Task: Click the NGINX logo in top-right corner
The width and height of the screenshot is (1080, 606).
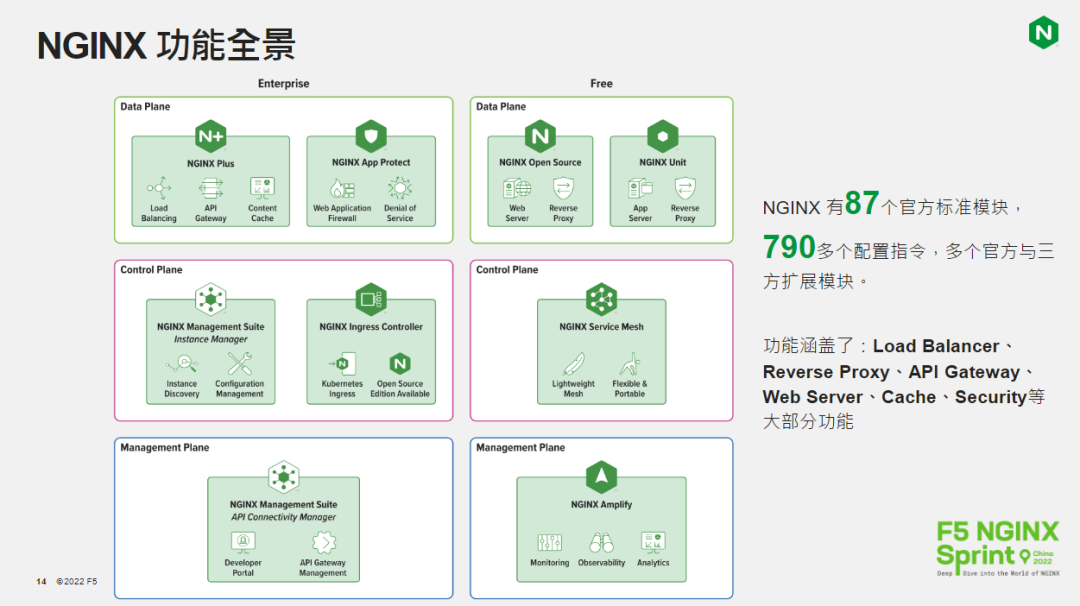Action: [x=1043, y=31]
